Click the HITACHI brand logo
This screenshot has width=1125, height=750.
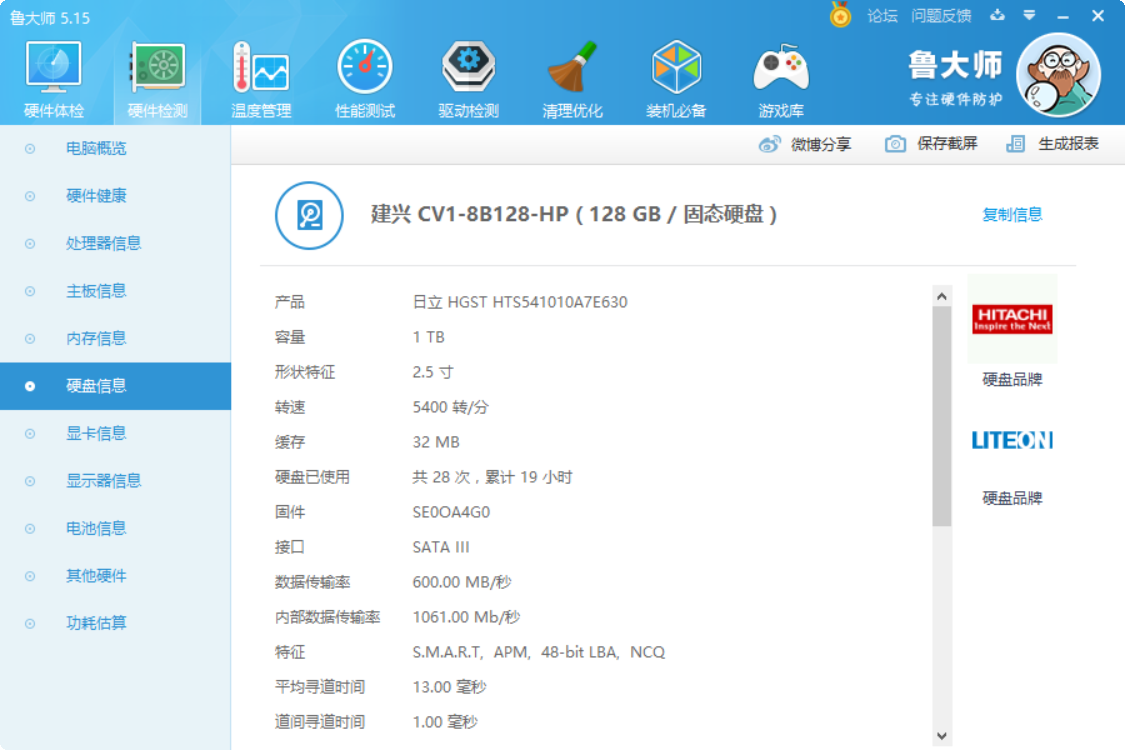(x=1012, y=319)
